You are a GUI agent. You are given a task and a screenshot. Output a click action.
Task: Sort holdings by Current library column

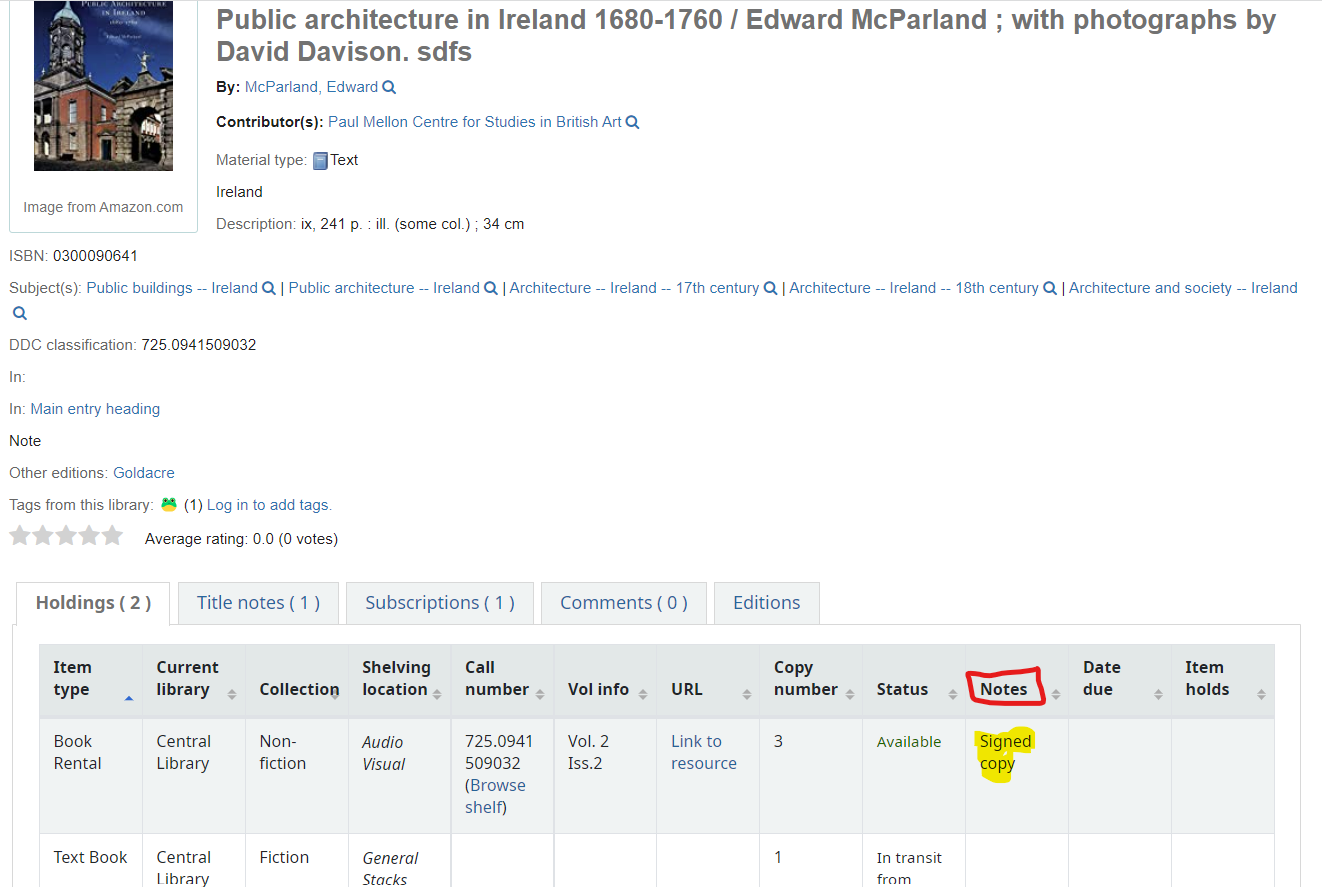tap(194, 679)
